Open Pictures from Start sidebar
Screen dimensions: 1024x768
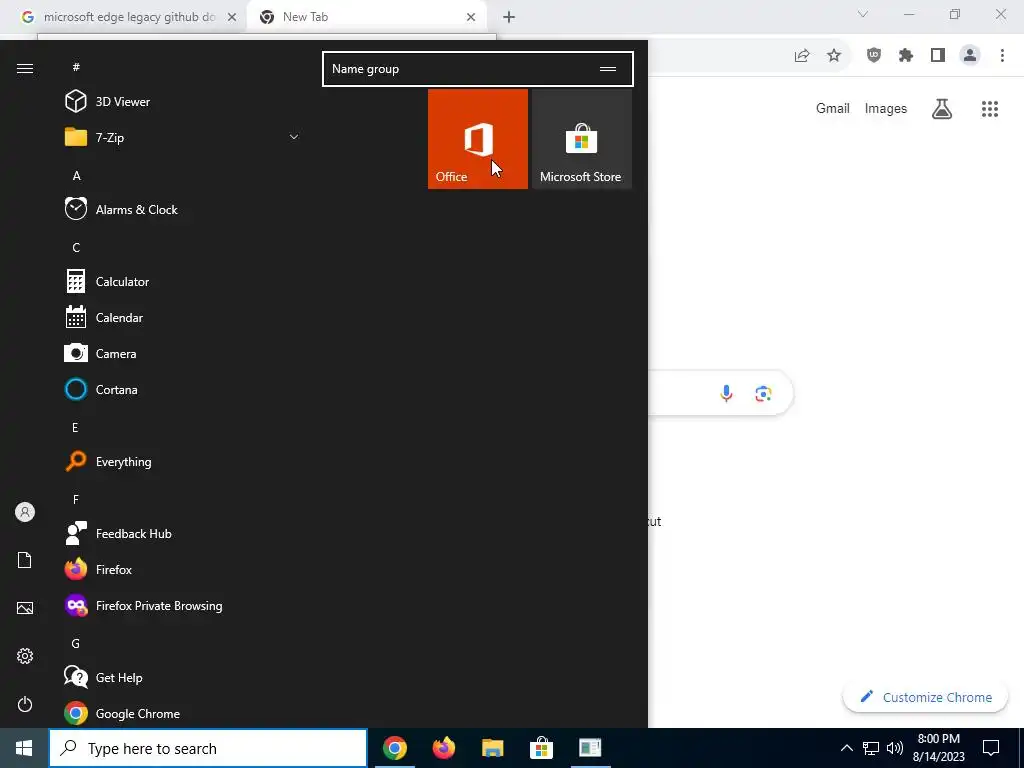coord(25,608)
